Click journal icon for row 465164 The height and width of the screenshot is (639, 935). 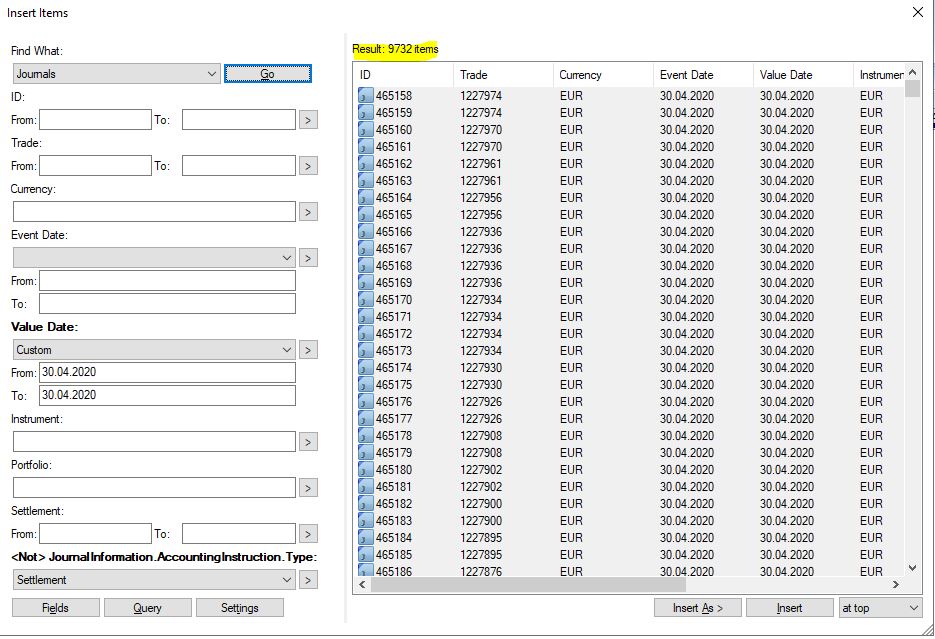pyautogui.click(x=366, y=197)
